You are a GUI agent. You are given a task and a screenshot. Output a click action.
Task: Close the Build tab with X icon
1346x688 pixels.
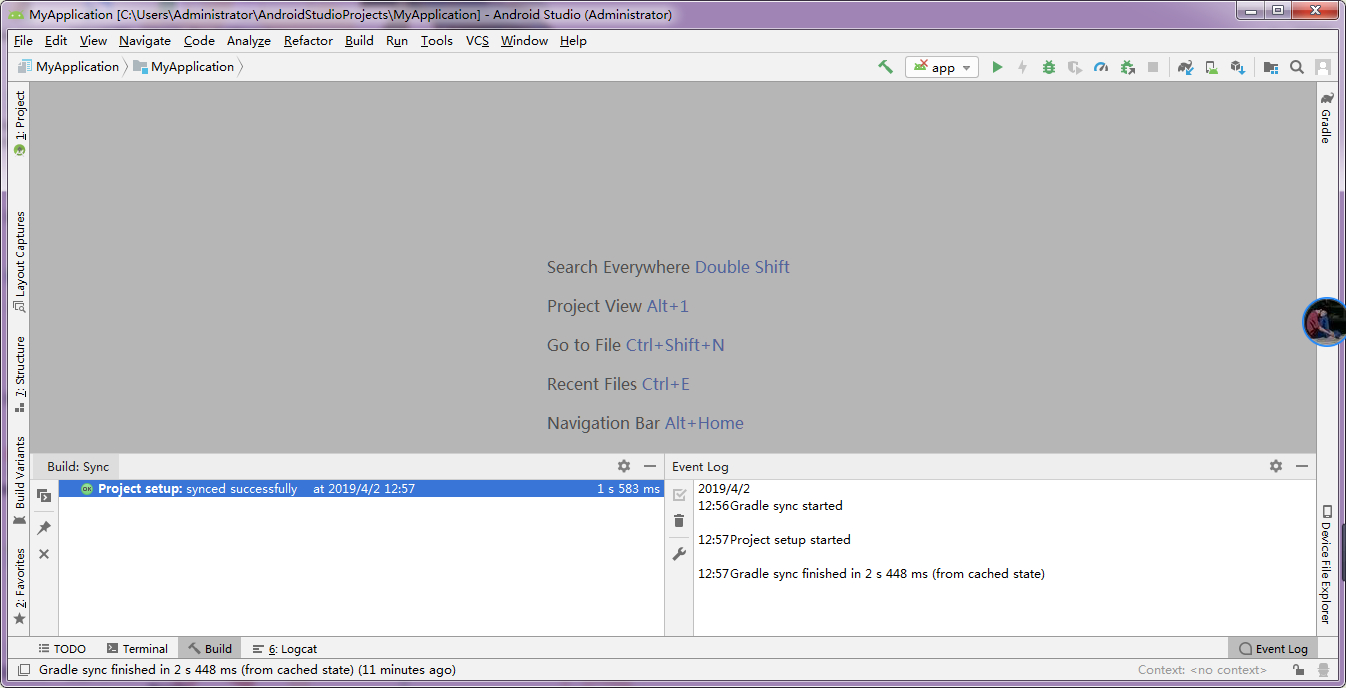(x=44, y=554)
